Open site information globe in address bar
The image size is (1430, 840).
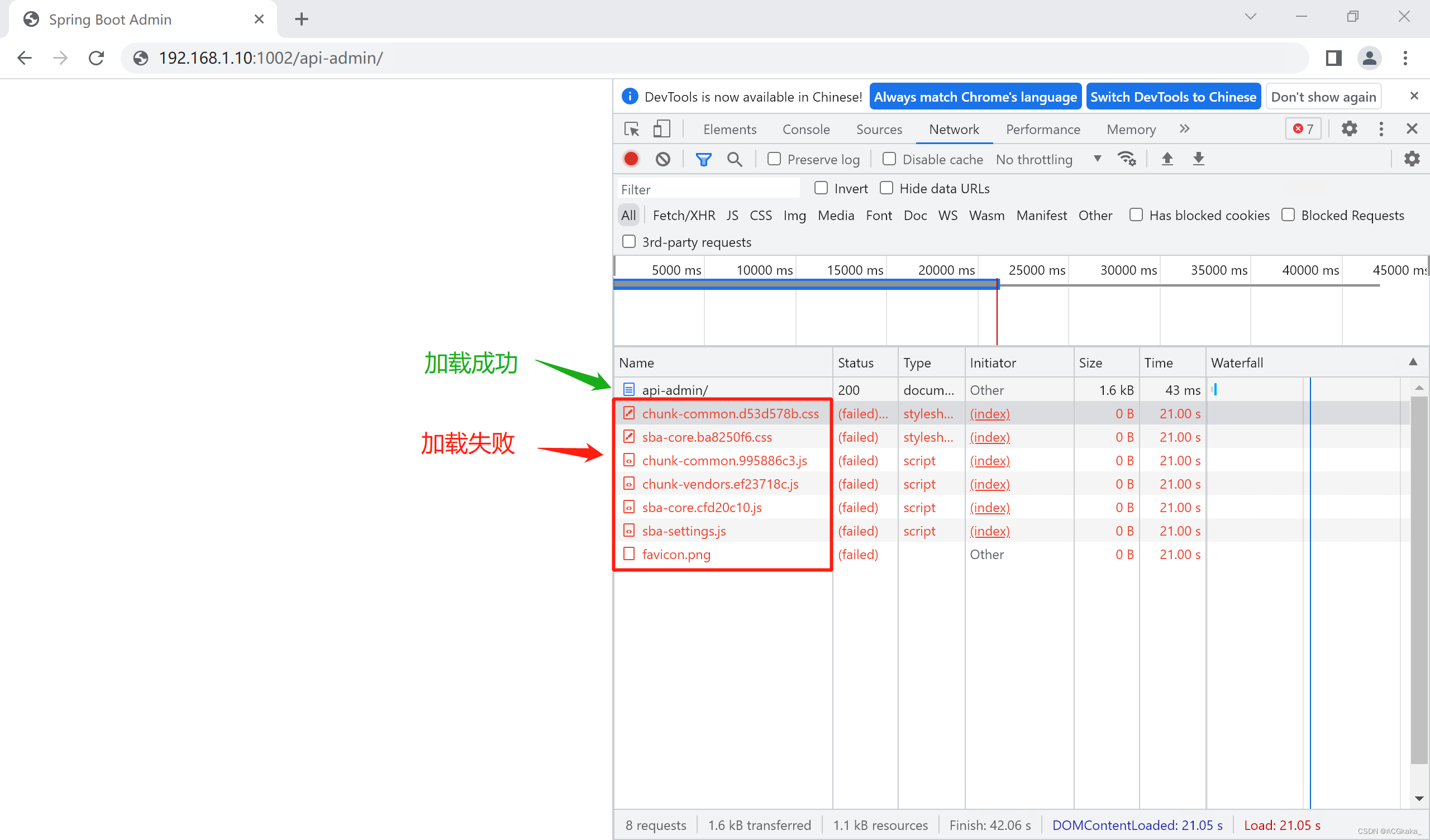point(141,58)
